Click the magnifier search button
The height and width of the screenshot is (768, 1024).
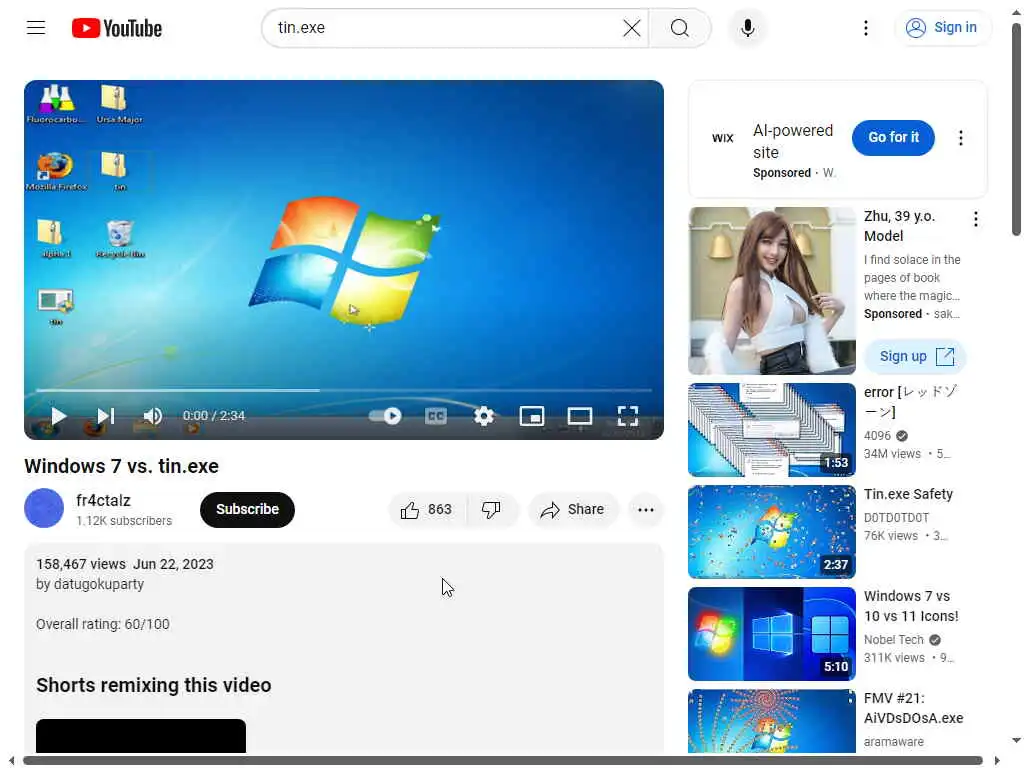[x=680, y=28]
